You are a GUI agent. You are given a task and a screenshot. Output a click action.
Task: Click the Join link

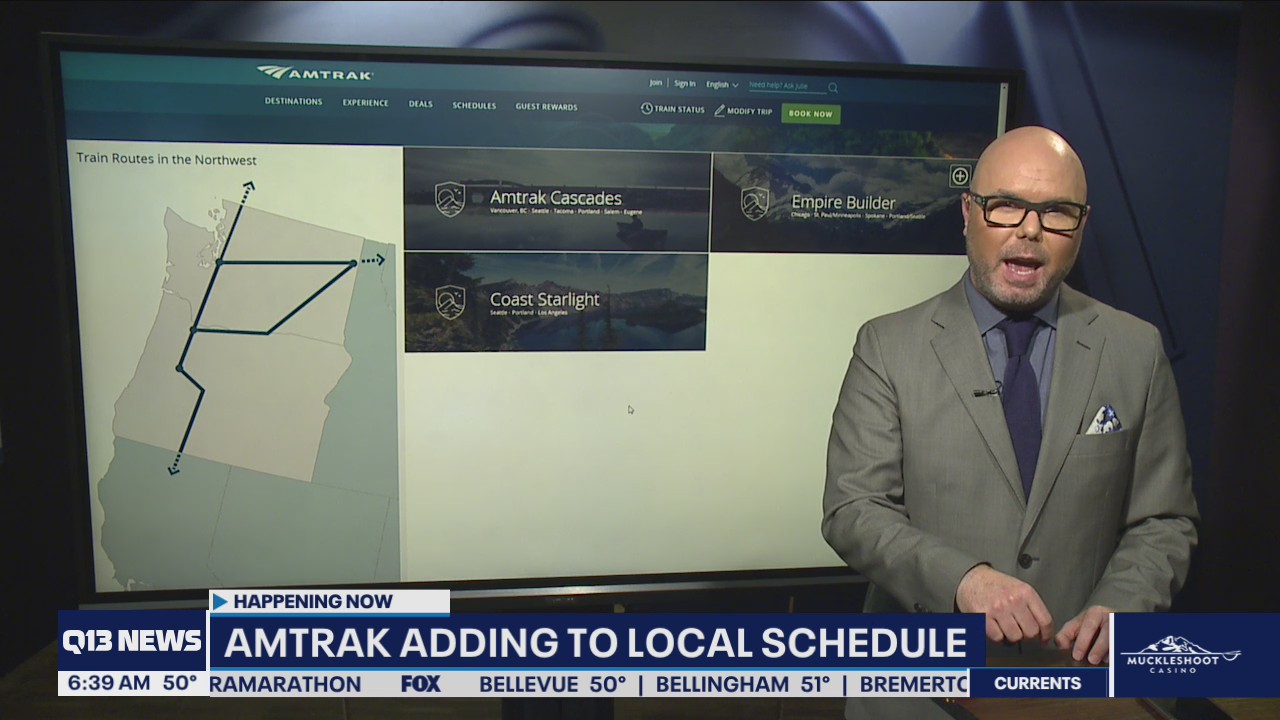point(655,83)
